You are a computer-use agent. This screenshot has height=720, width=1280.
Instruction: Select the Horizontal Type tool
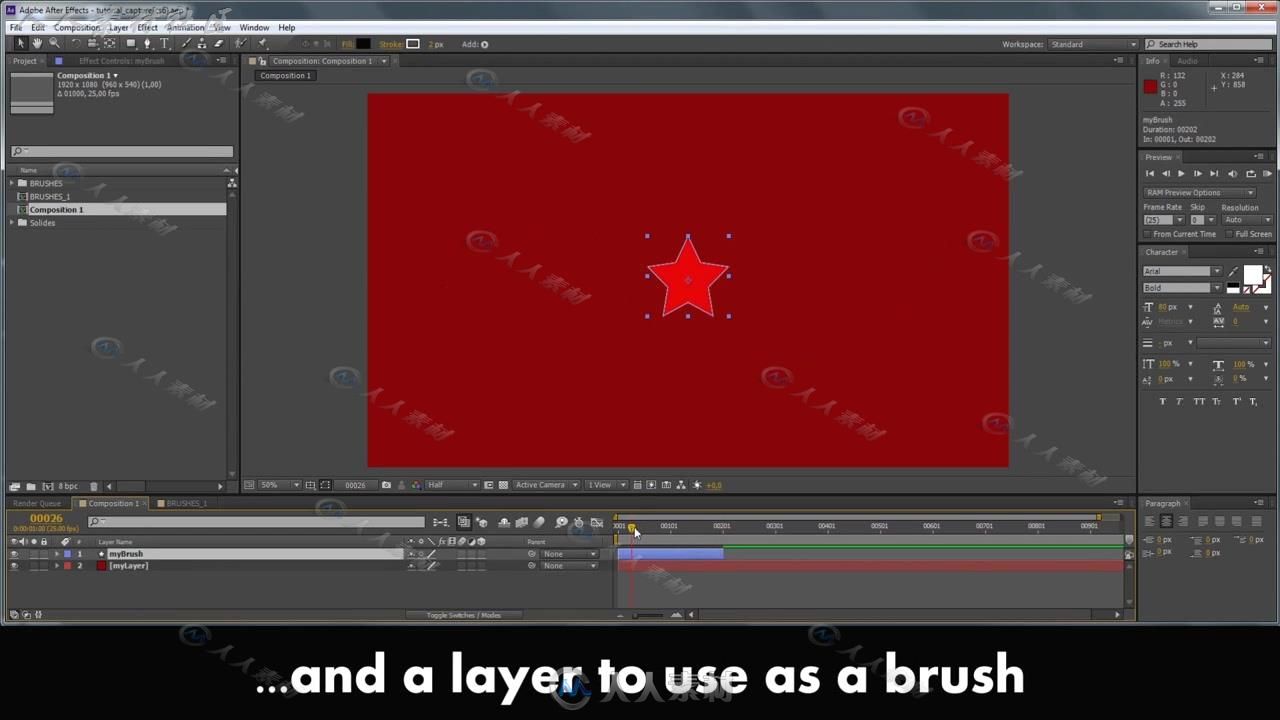pos(164,44)
